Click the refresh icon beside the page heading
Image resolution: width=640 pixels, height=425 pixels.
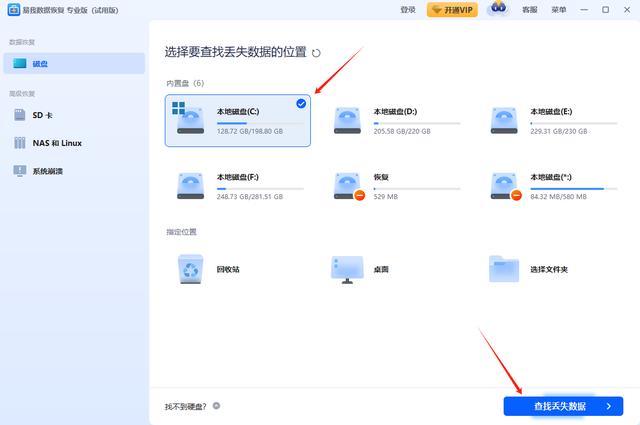[316, 53]
